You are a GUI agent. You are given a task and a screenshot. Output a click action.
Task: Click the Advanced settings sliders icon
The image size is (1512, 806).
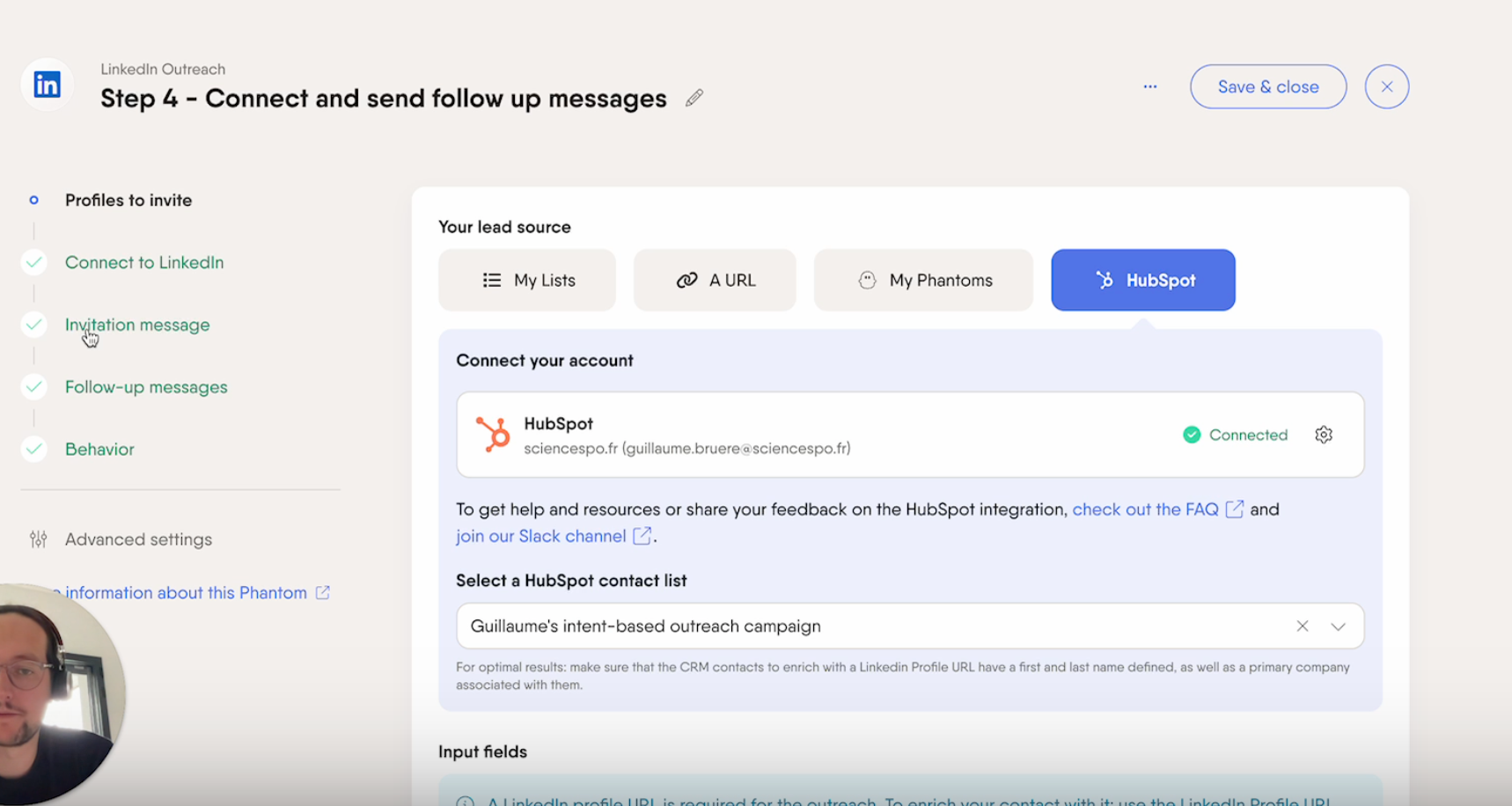click(x=38, y=539)
